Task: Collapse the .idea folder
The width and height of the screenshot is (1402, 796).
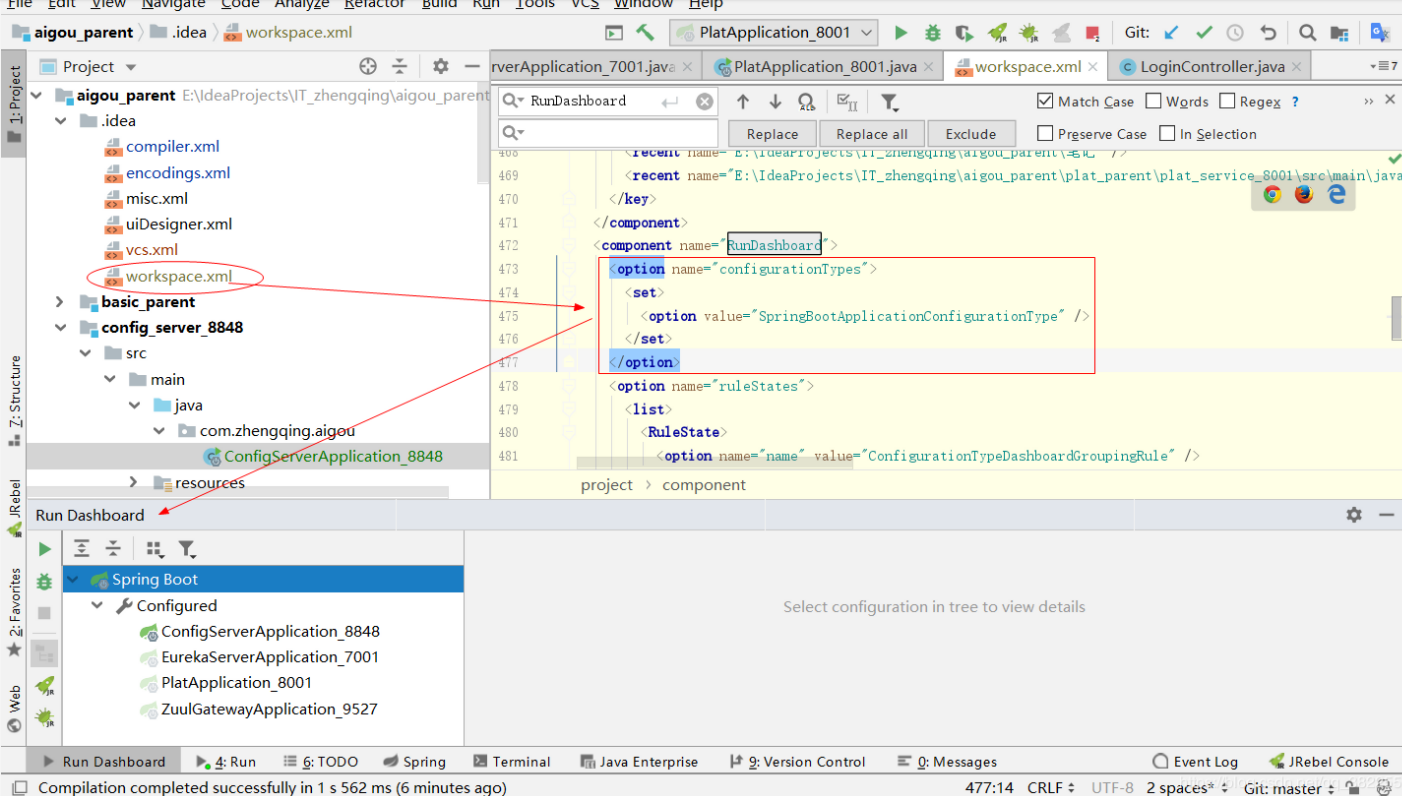Action: pos(62,121)
